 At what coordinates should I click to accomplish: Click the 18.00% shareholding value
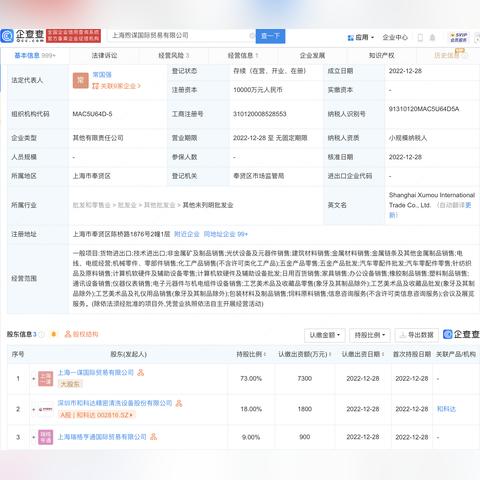coord(251,409)
